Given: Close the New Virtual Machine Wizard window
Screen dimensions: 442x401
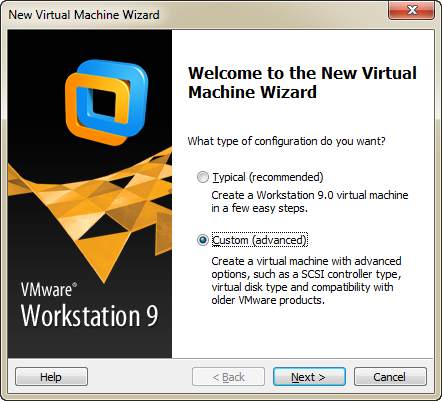Looking at the screenshot, I should [x=411, y=10].
